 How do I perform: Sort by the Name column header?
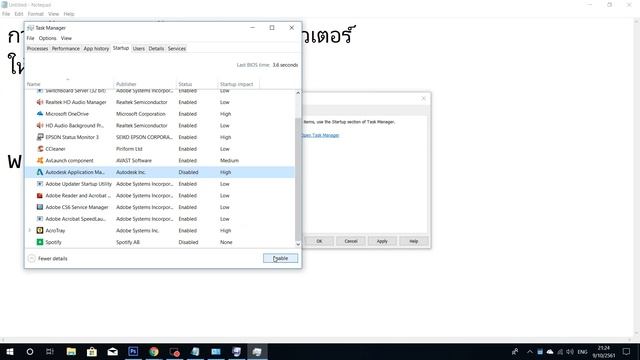point(69,84)
